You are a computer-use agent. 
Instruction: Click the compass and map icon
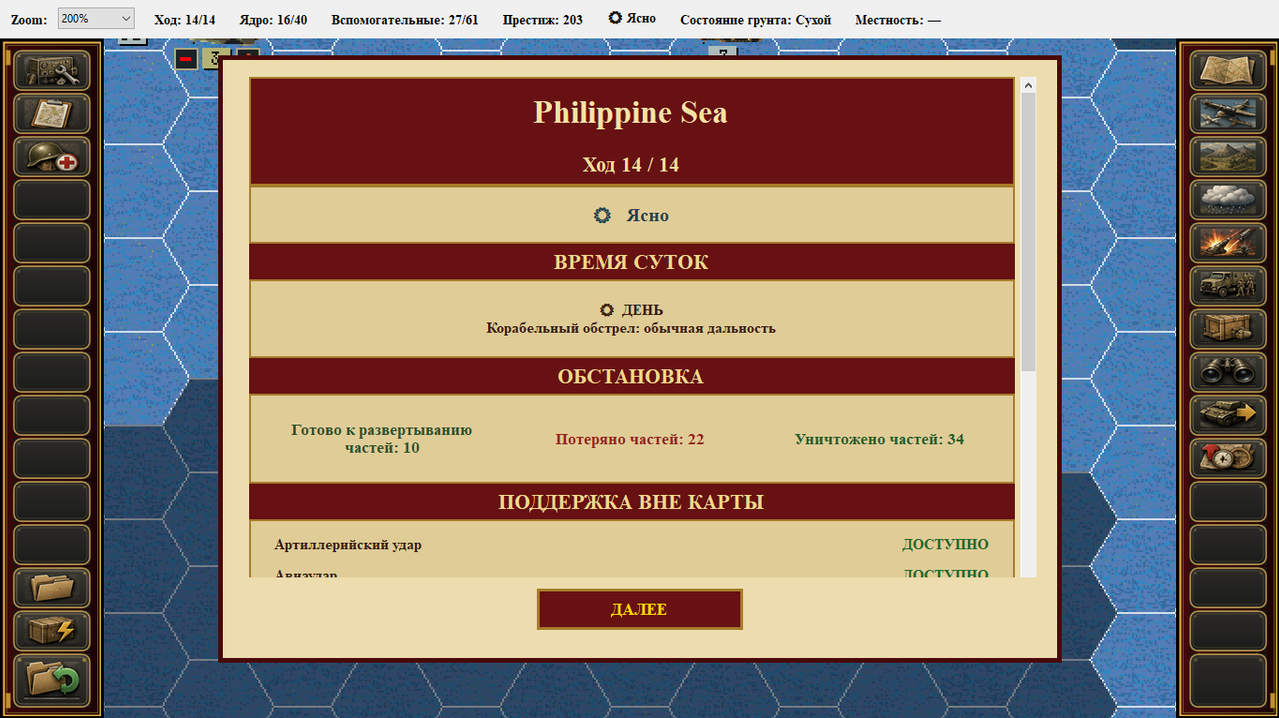tap(1227, 458)
